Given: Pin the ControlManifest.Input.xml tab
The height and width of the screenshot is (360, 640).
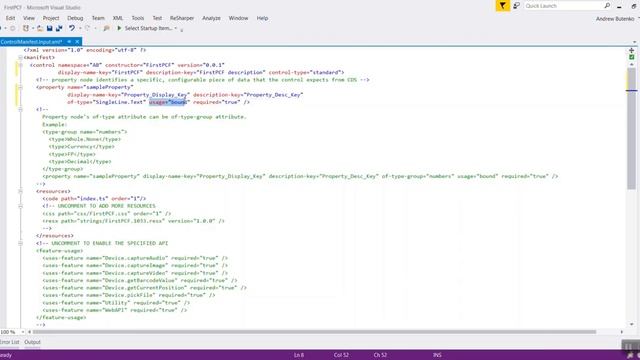Looking at the screenshot, I should click(69, 42).
